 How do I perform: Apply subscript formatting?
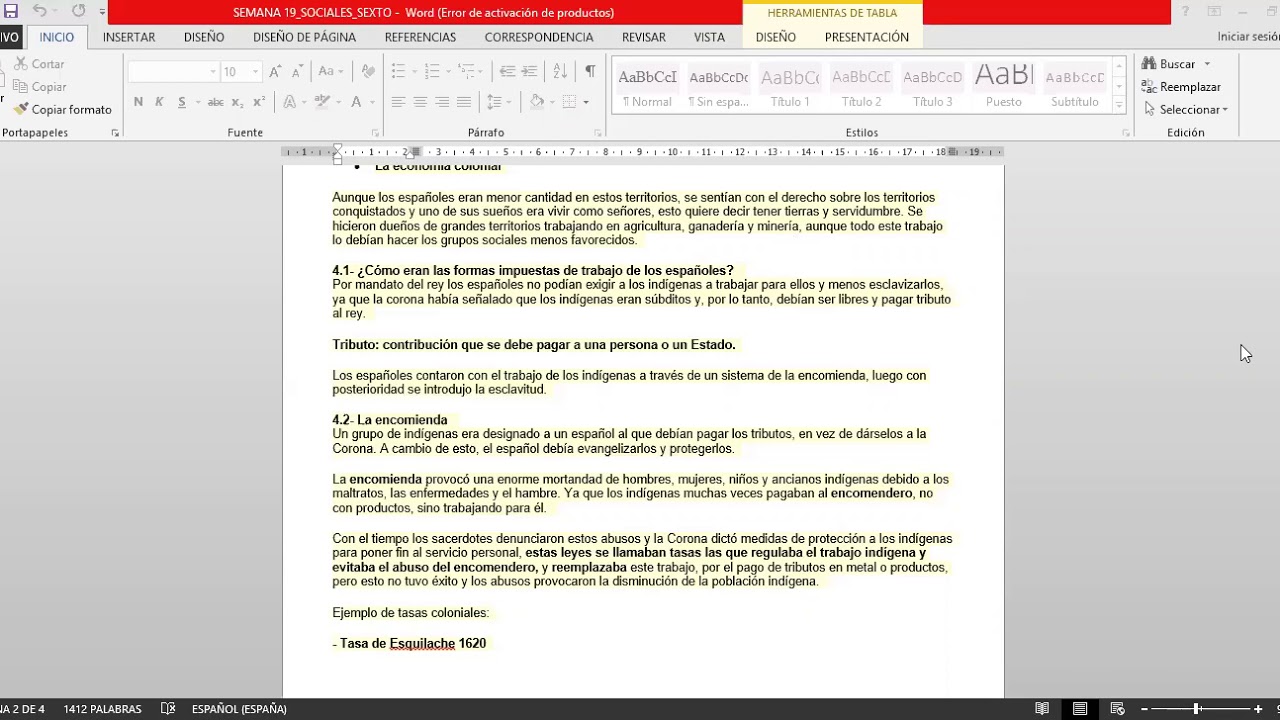point(237,102)
